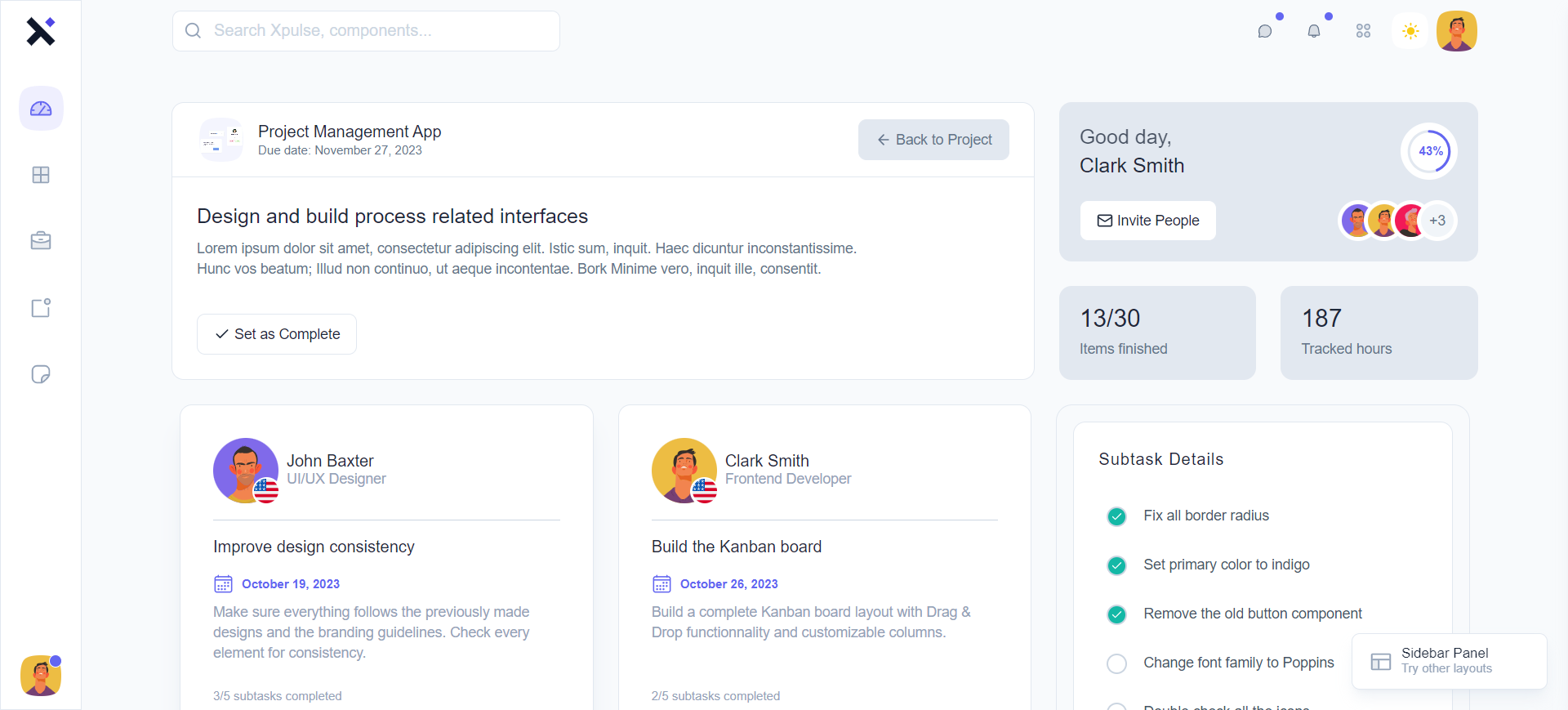The width and height of the screenshot is (1568, 710).
Task: Click the Back to Project button
Action: click(933, 140)
